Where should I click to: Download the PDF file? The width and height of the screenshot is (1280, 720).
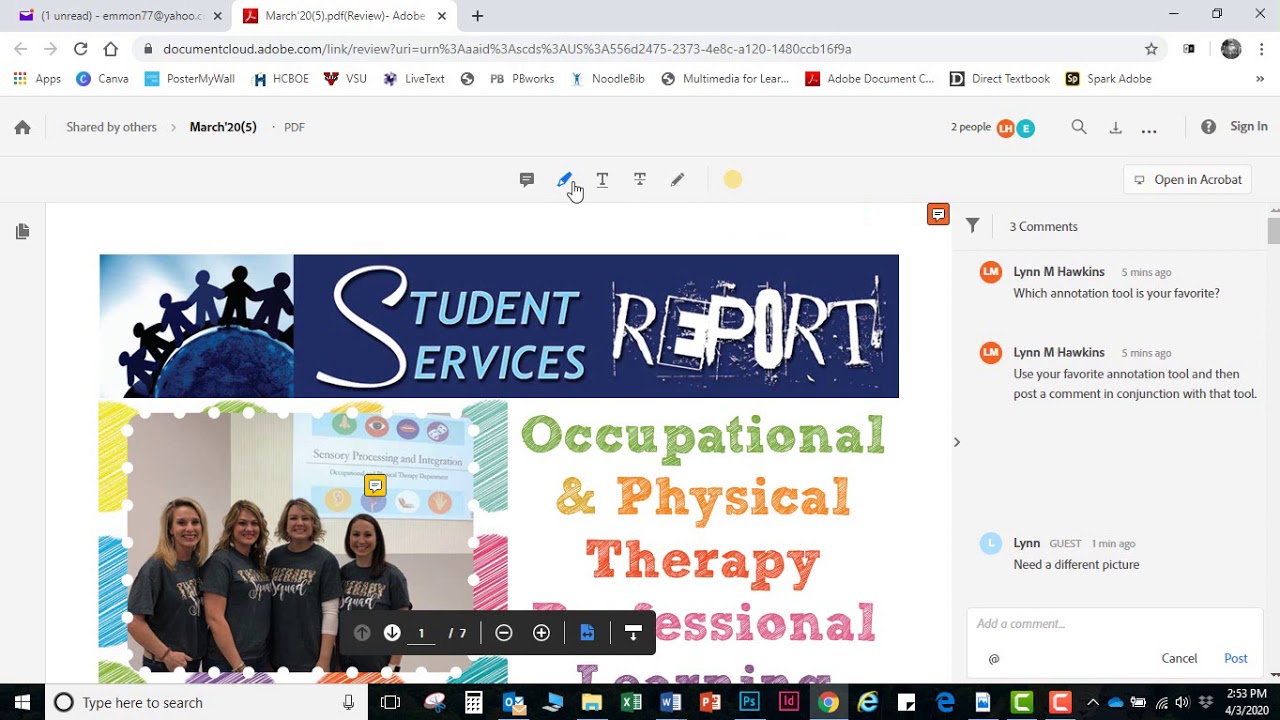pos(1115,127)
